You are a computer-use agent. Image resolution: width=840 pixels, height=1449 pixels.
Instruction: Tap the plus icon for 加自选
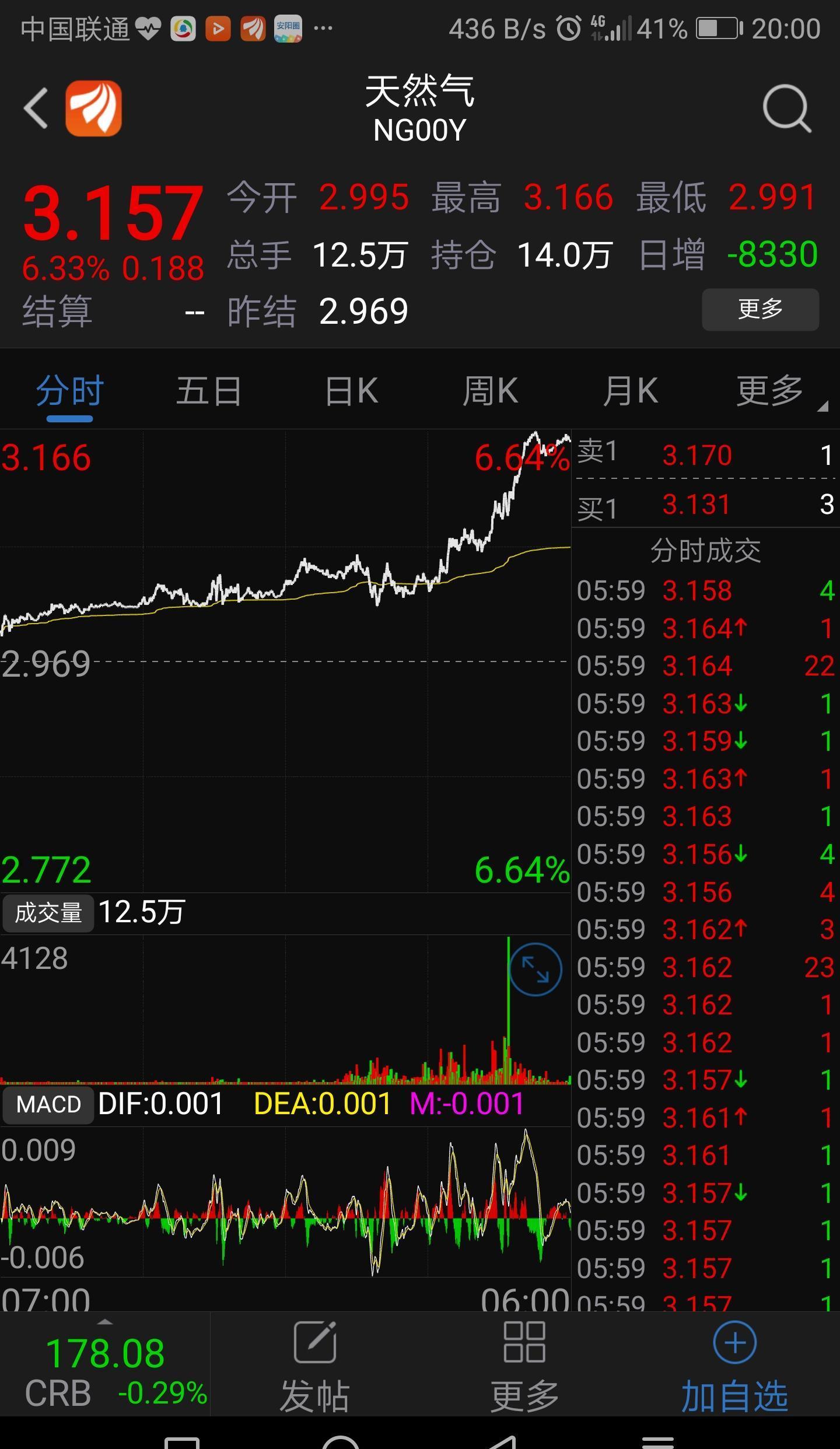734,1342
